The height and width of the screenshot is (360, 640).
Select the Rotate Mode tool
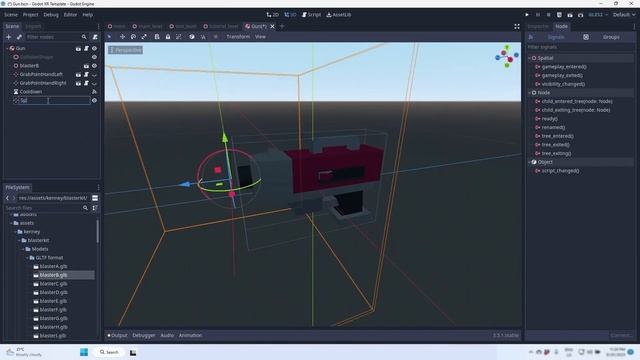tap(133, 37)
